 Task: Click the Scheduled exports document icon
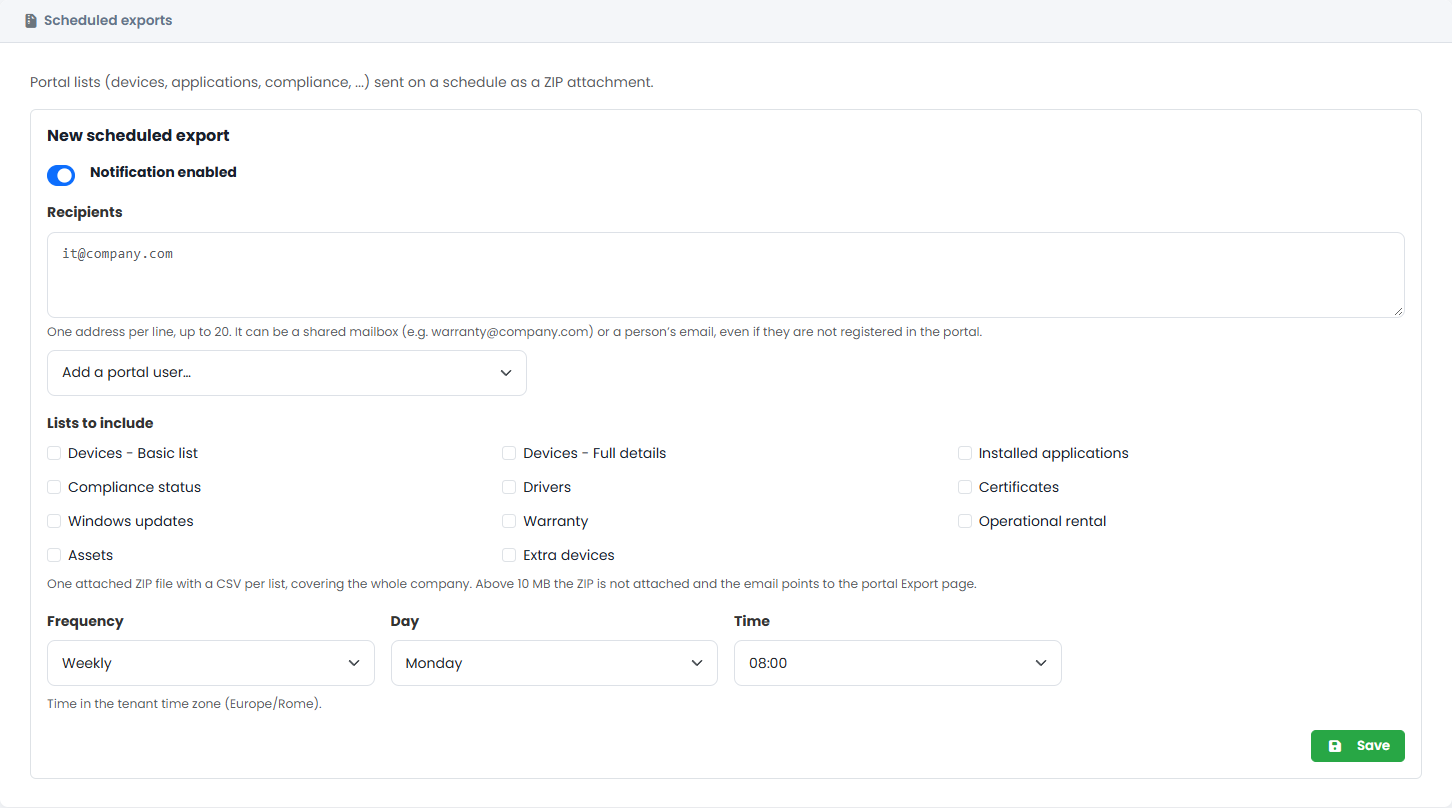pos(31,21)
